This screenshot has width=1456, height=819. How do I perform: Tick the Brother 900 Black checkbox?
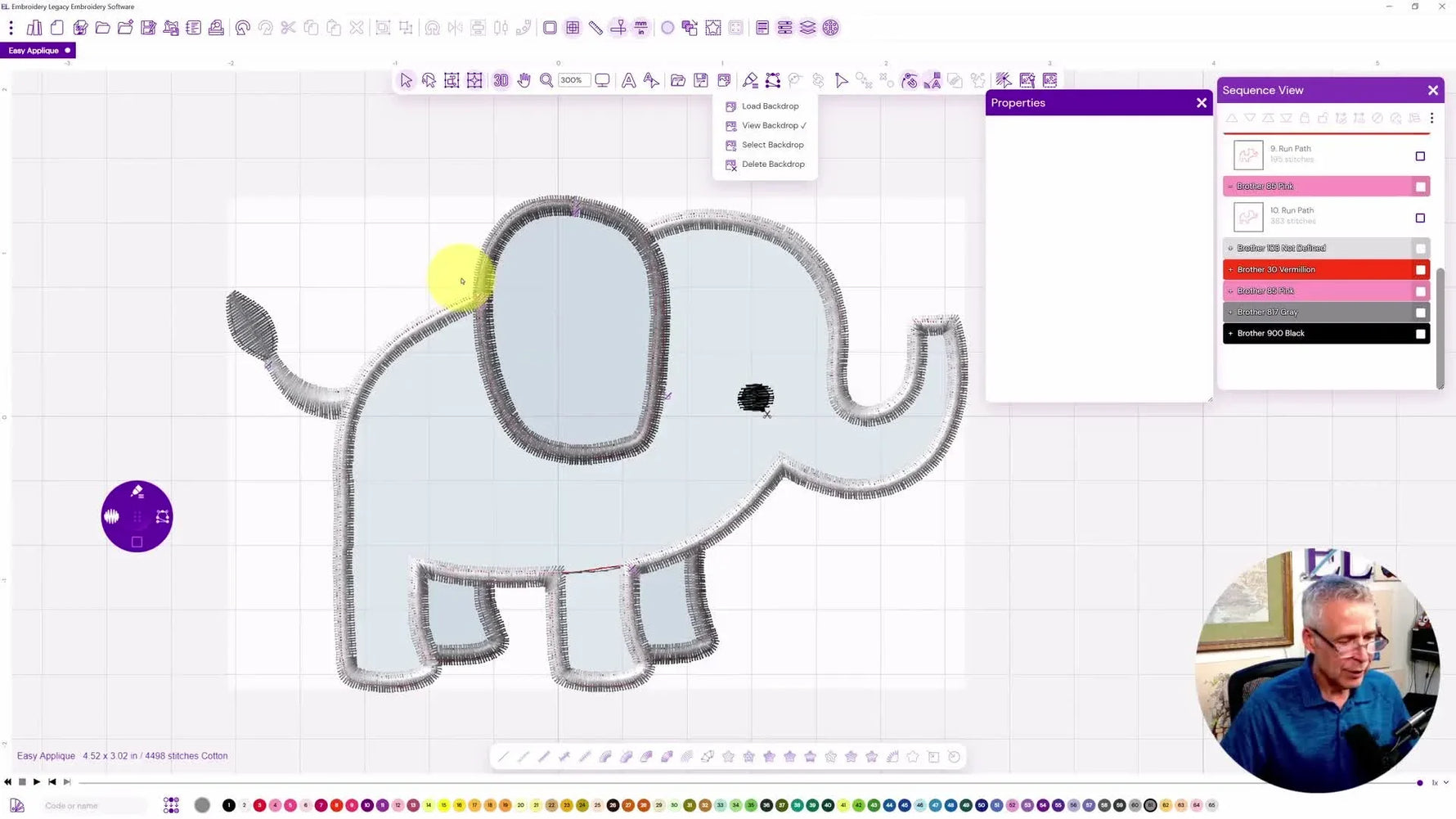tap(1421, 334)
